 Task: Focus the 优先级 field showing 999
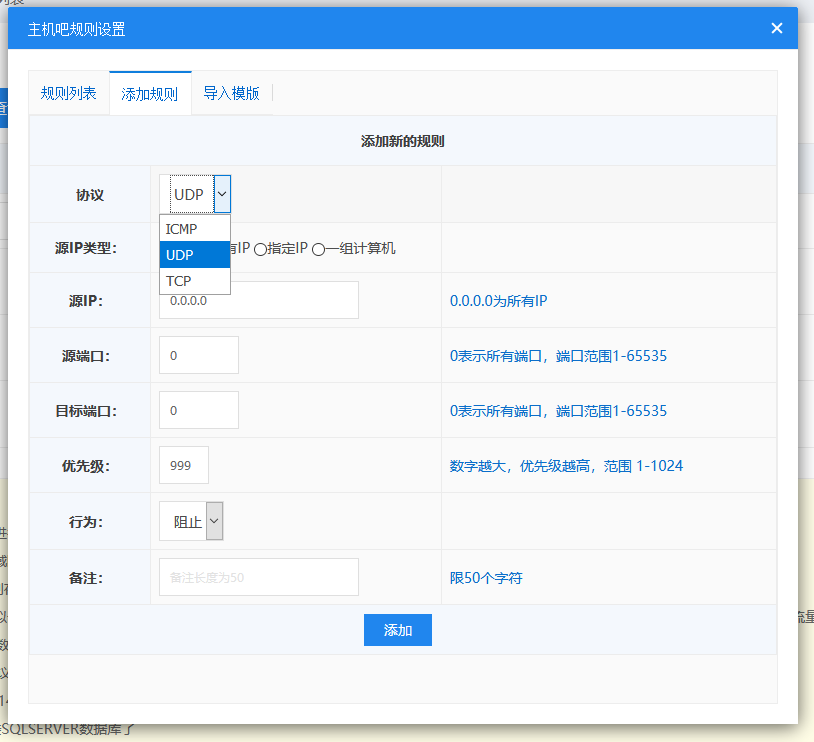tap(184, 465)
